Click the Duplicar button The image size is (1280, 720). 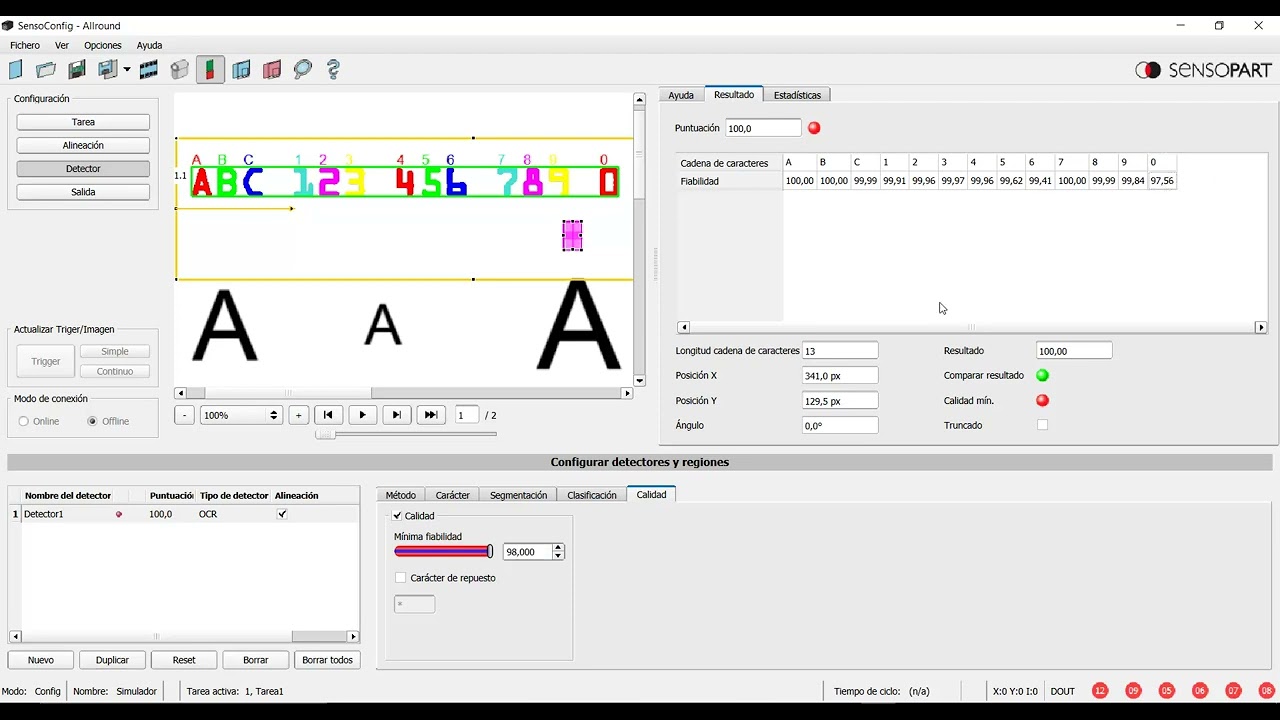point(112,660)
